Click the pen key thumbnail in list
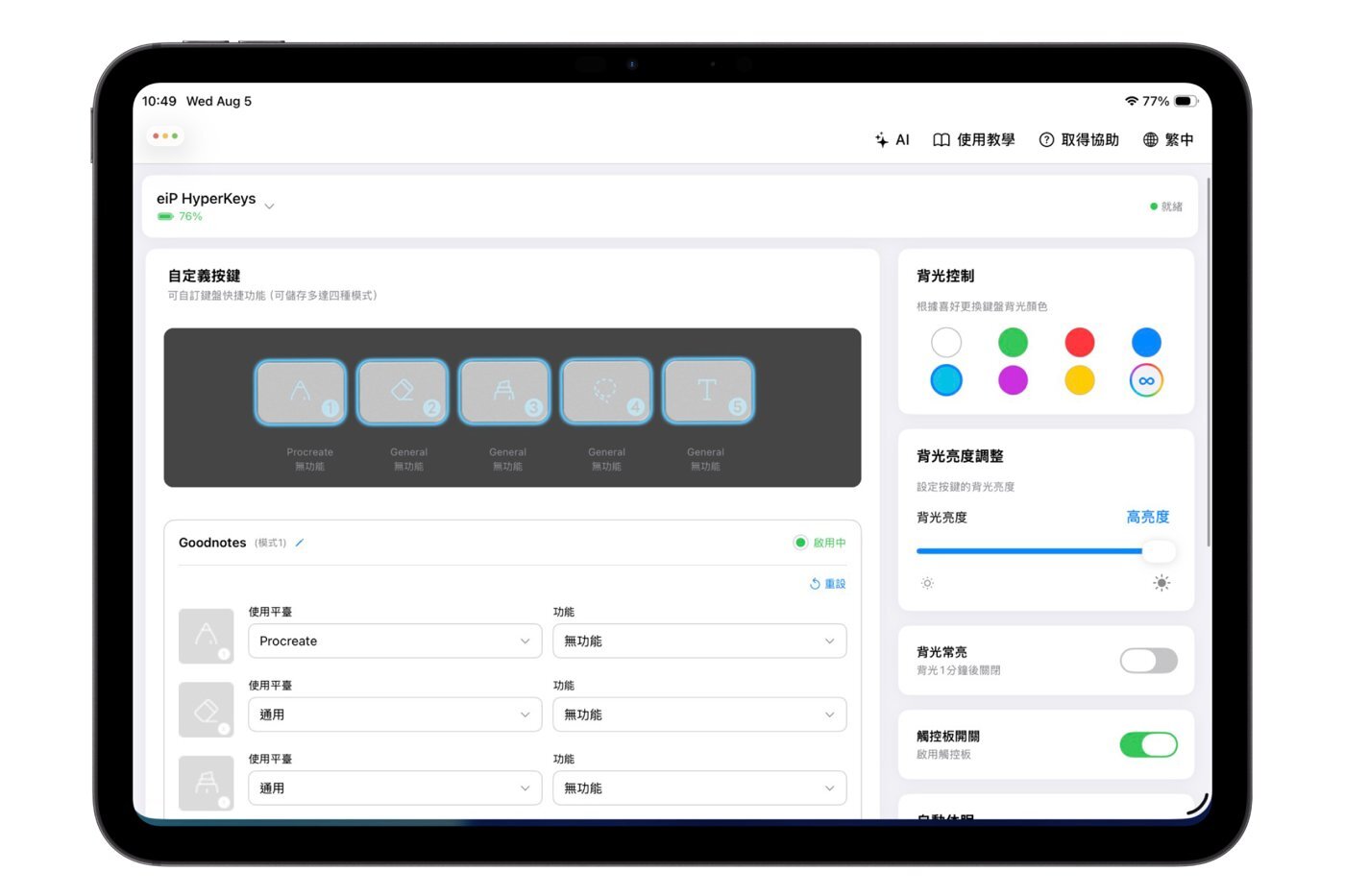Screen dimensions: 1345x896 point(207,636)
